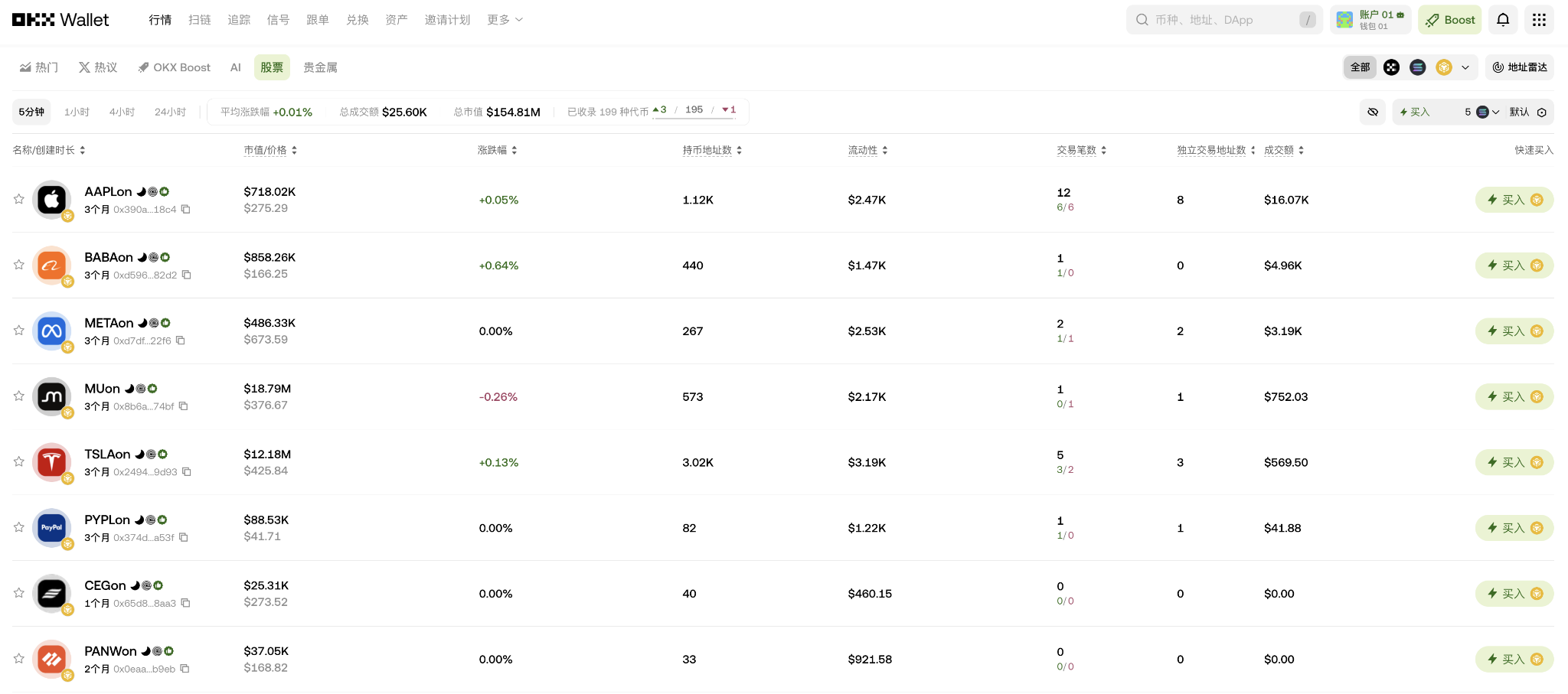Click the Boost button
The width and height of the screenshot is (1568, 694).
(1449, 19)
